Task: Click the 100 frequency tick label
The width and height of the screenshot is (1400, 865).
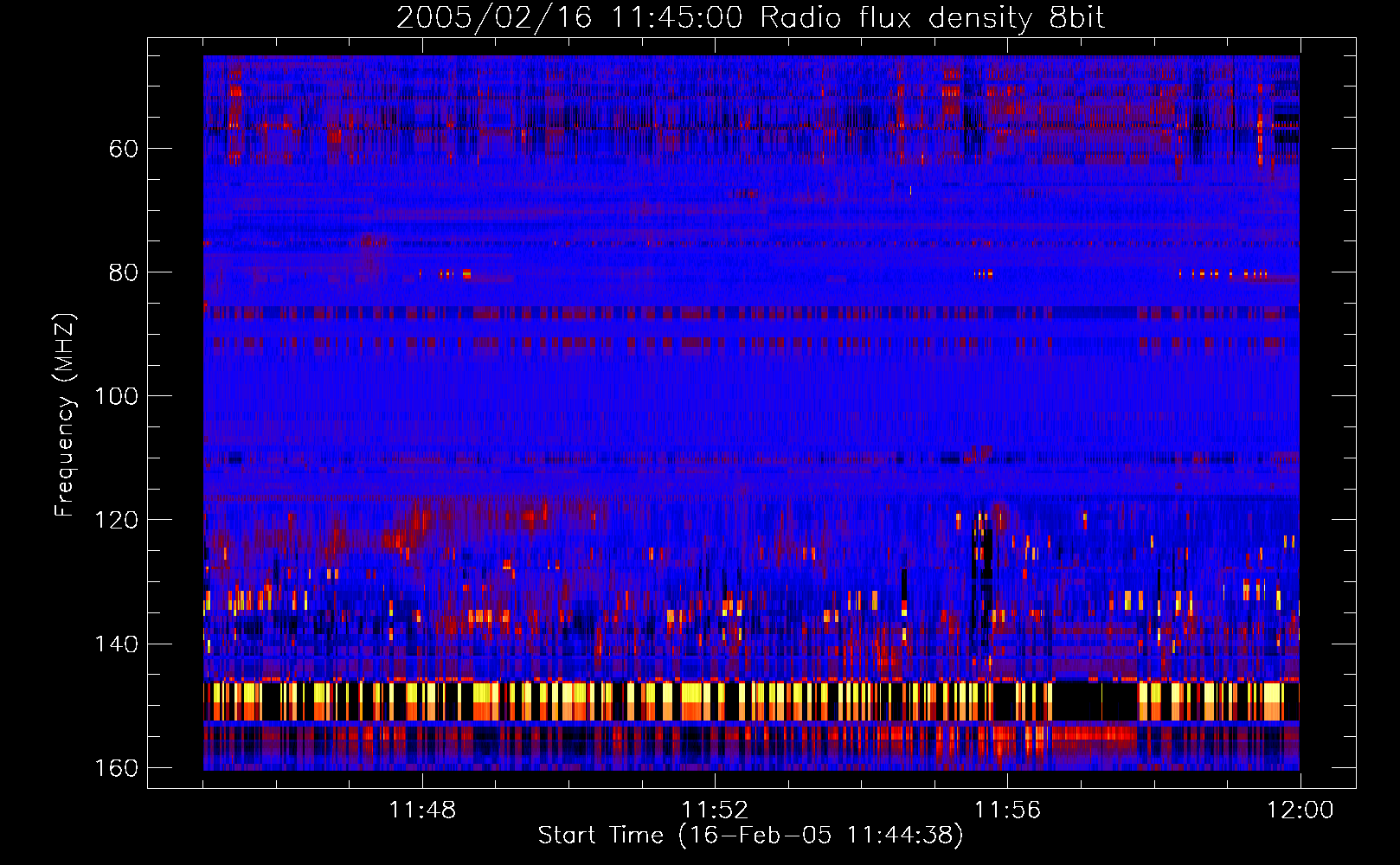Action: tap(116, 396)
